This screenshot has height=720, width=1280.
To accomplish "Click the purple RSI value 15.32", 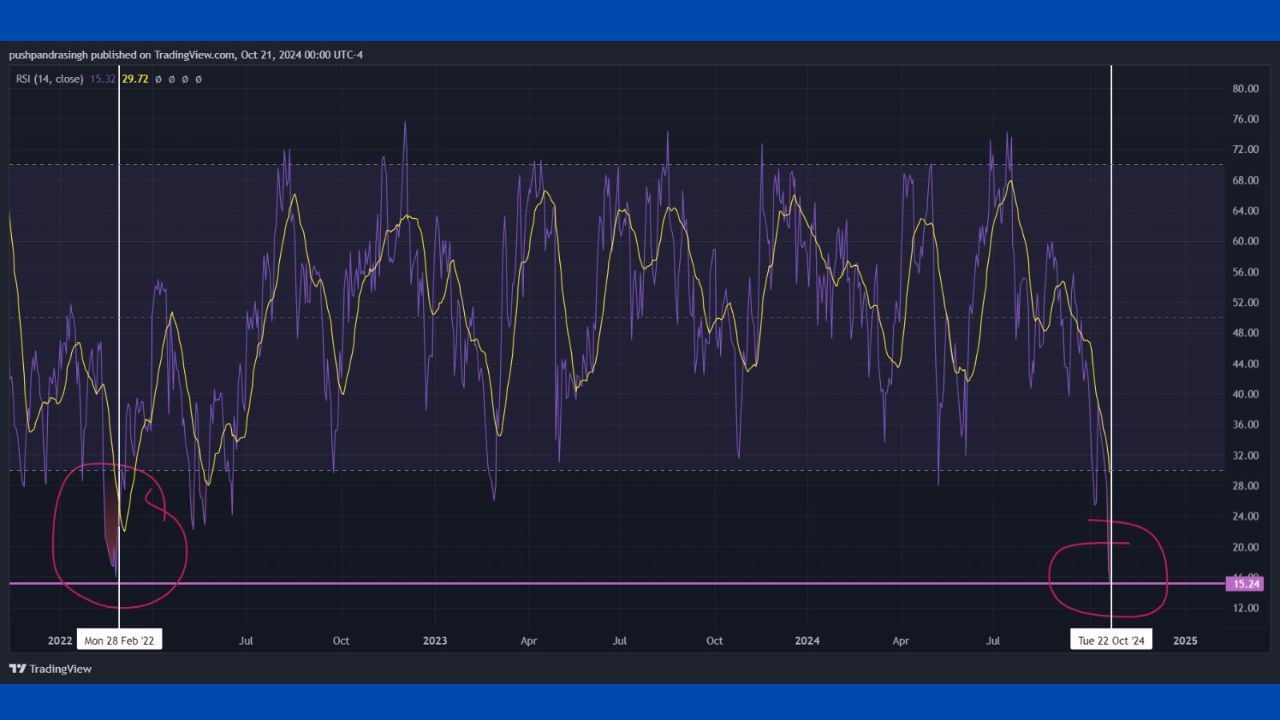I will [x=103, y=79].
